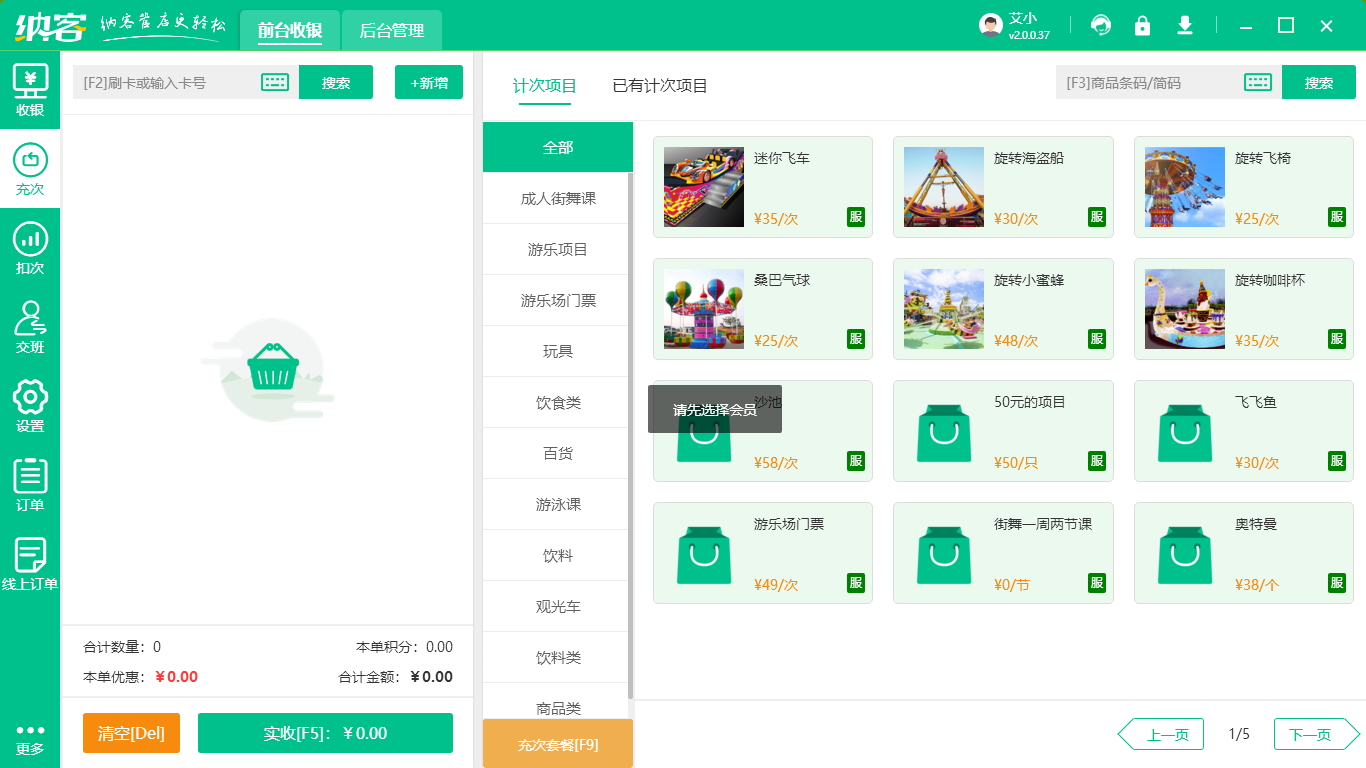Select the 游乐场门票 category in the list
The height and width of the screenshot is (768, 1366).
click(x=558, y=300)
